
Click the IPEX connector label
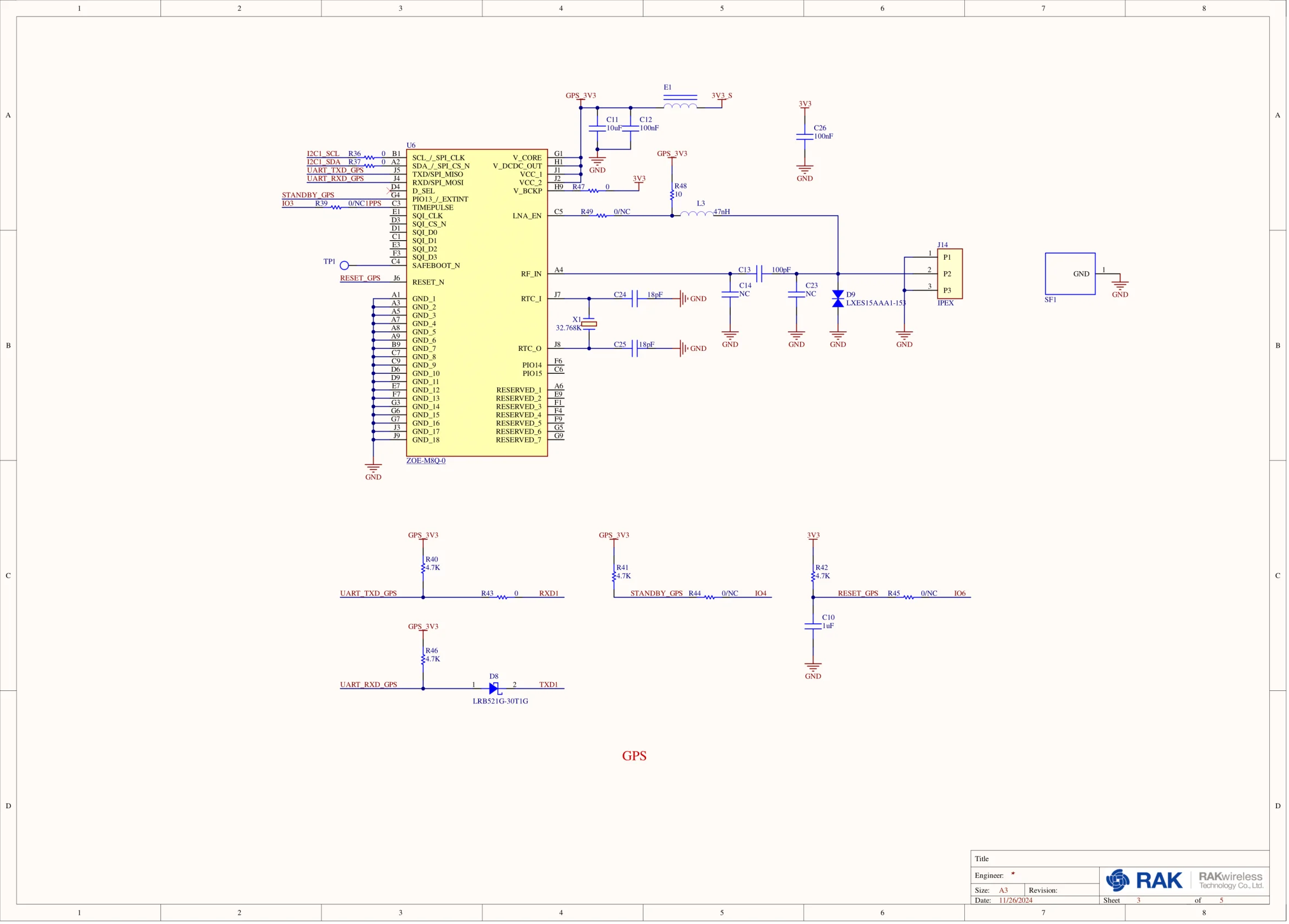[x=946, y=303]
